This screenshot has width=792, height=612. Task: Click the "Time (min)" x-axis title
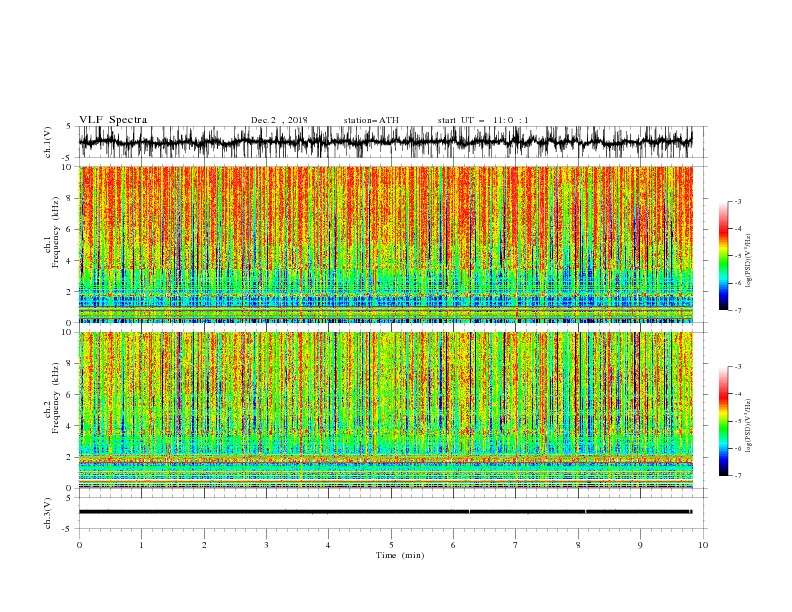pyautogui.click(x=400, y=555)
